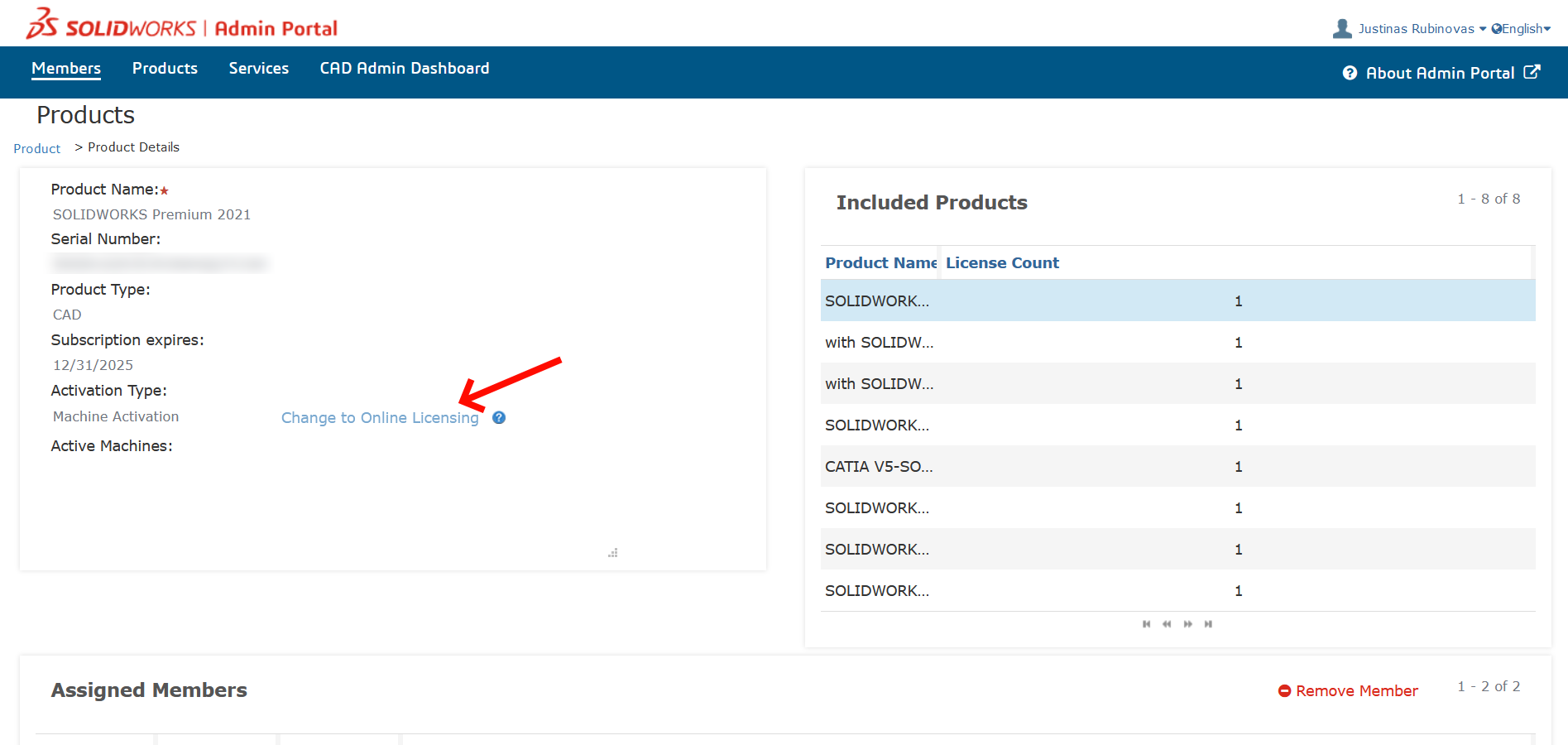
Task: Click the resize grip in product details panel
Action: tap(613, 552)
